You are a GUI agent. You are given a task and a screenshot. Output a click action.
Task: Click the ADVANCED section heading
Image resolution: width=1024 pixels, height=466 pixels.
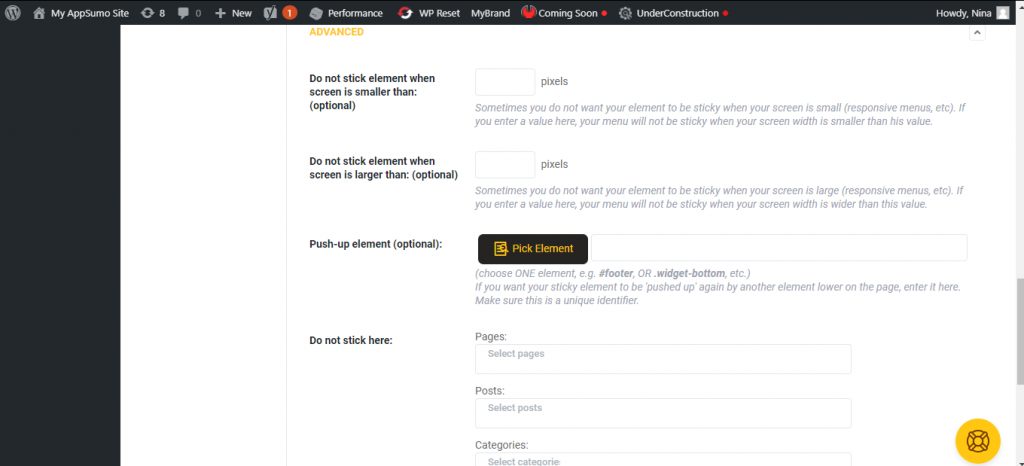[336, 32]
